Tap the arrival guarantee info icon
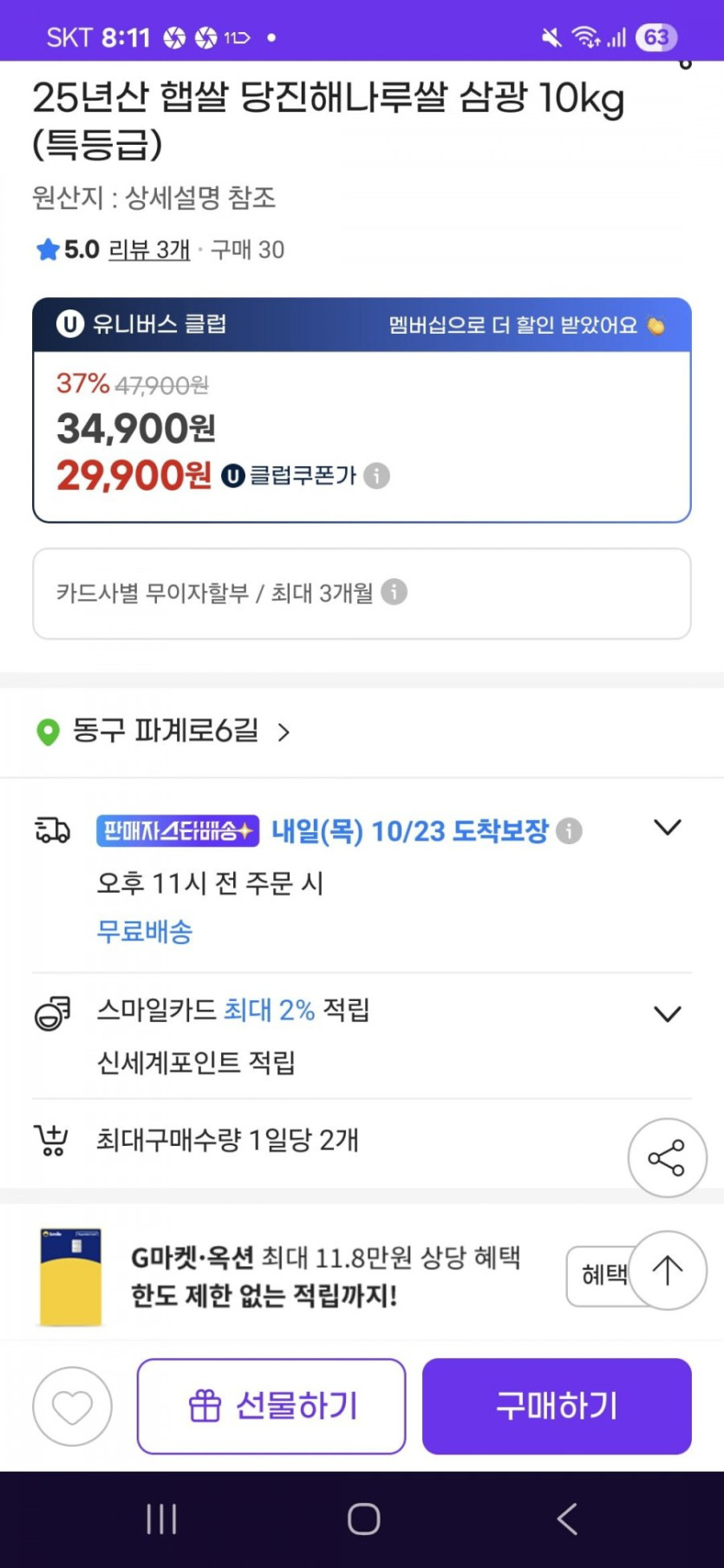Screen dimensions: 724x1568 point(569,830)
